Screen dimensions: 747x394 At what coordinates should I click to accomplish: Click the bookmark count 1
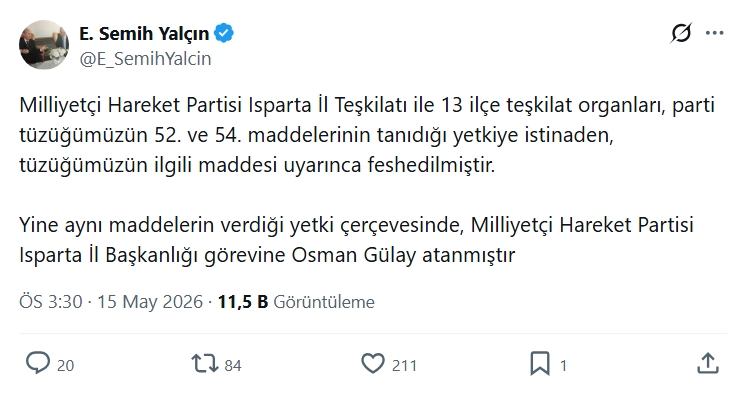point(564,365)
